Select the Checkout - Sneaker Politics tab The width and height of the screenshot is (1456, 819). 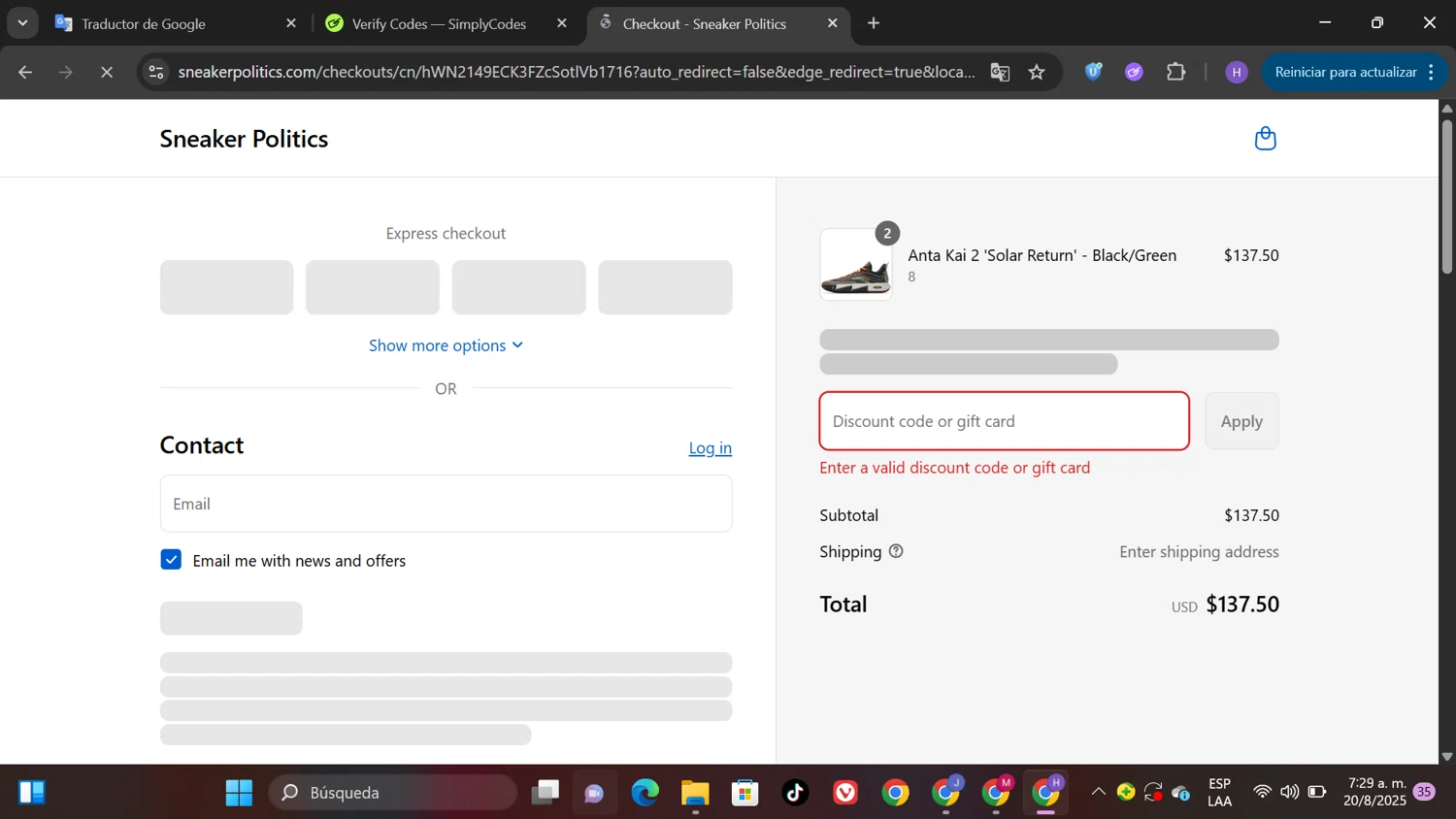click(x=704, y=23)
